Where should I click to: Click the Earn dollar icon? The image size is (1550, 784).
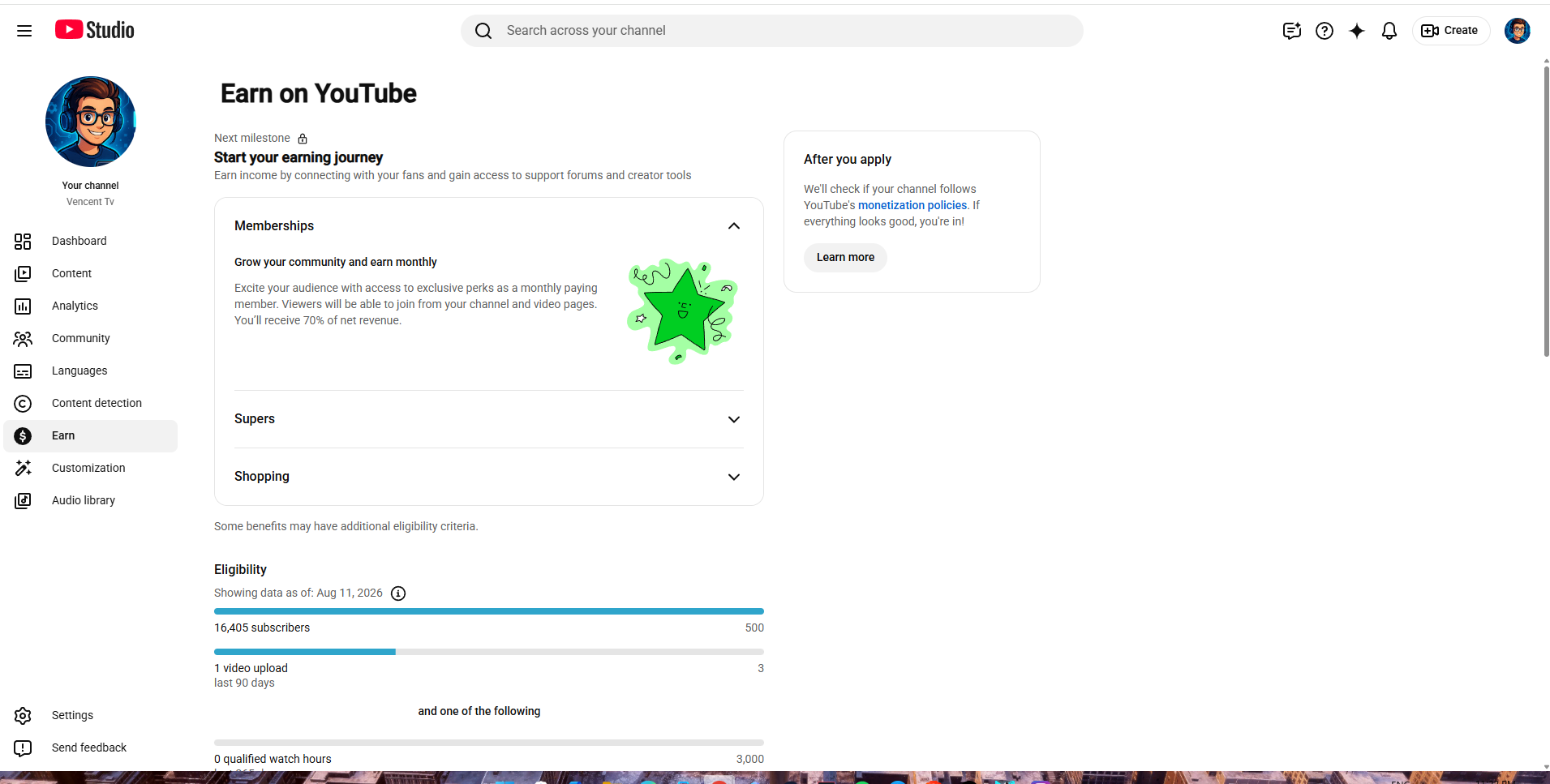(23, 436)
